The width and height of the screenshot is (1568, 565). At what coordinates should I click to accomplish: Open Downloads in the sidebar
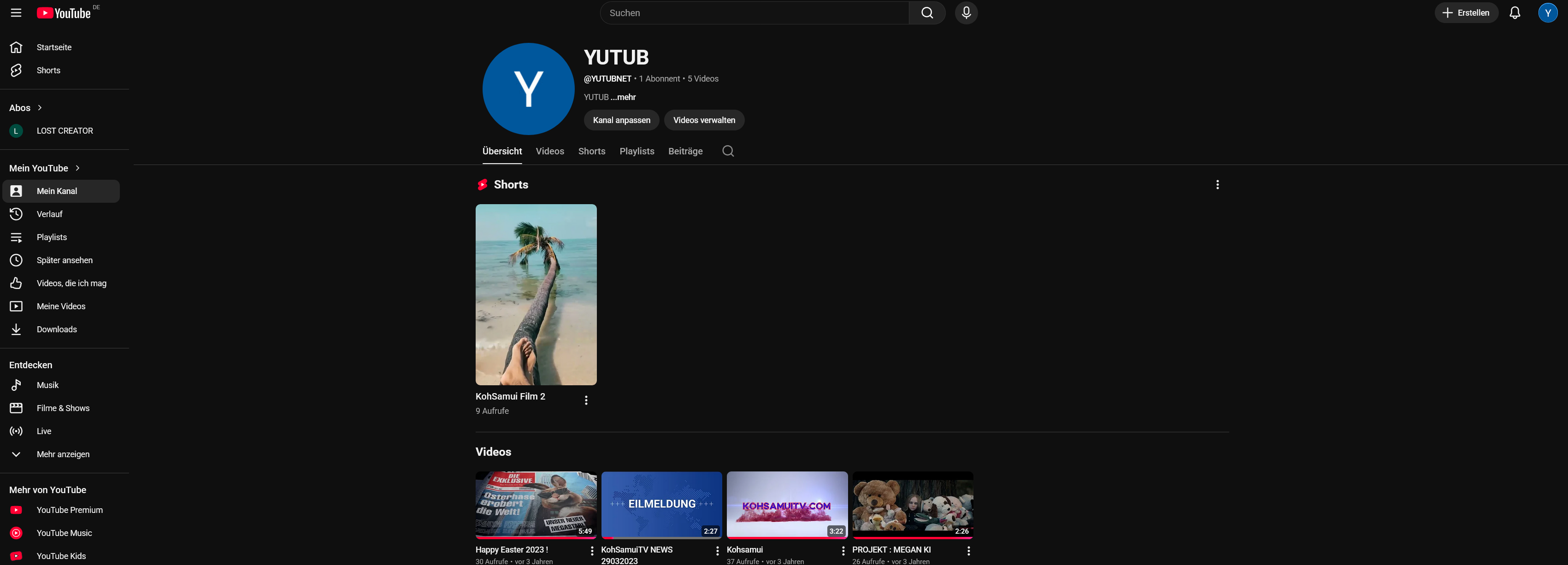click(x=61, y=330)
